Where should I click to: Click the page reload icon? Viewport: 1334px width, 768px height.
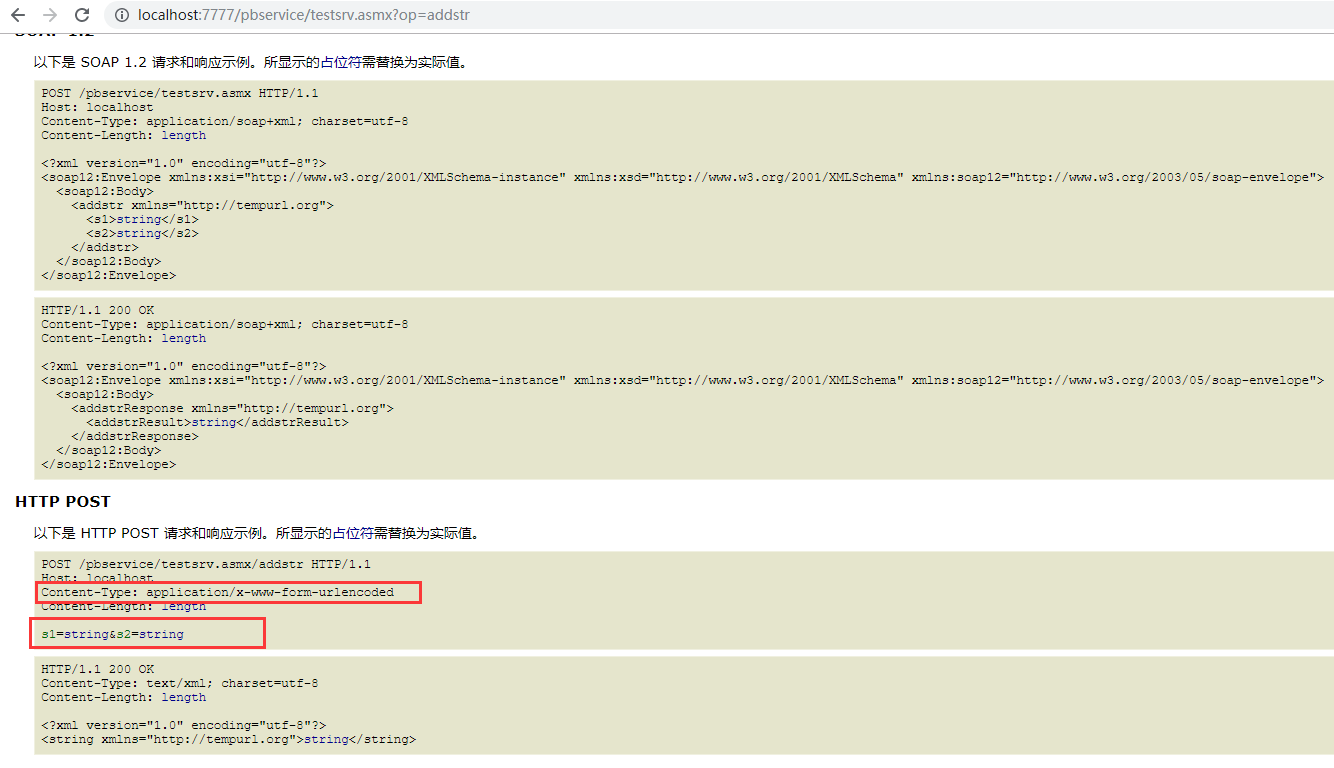click(81, 15)
